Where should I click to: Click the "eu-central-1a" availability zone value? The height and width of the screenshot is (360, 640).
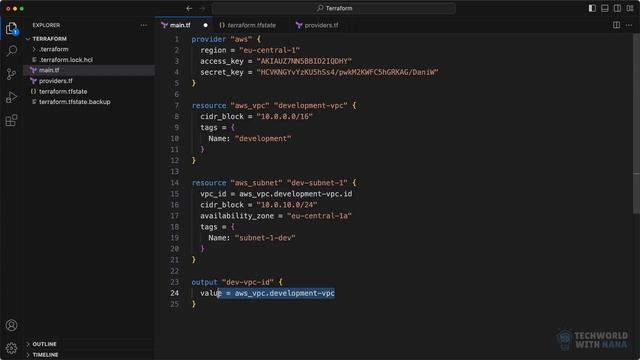tap(319, 216)
